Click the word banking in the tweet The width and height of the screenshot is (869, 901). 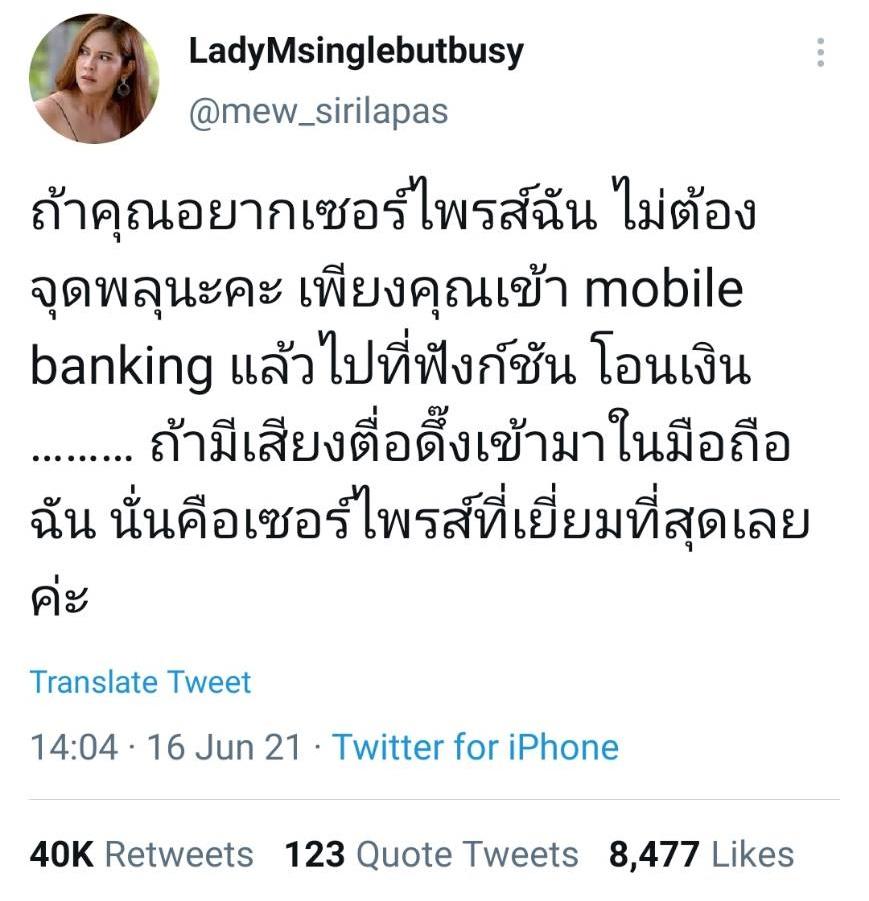click(121, 369)
